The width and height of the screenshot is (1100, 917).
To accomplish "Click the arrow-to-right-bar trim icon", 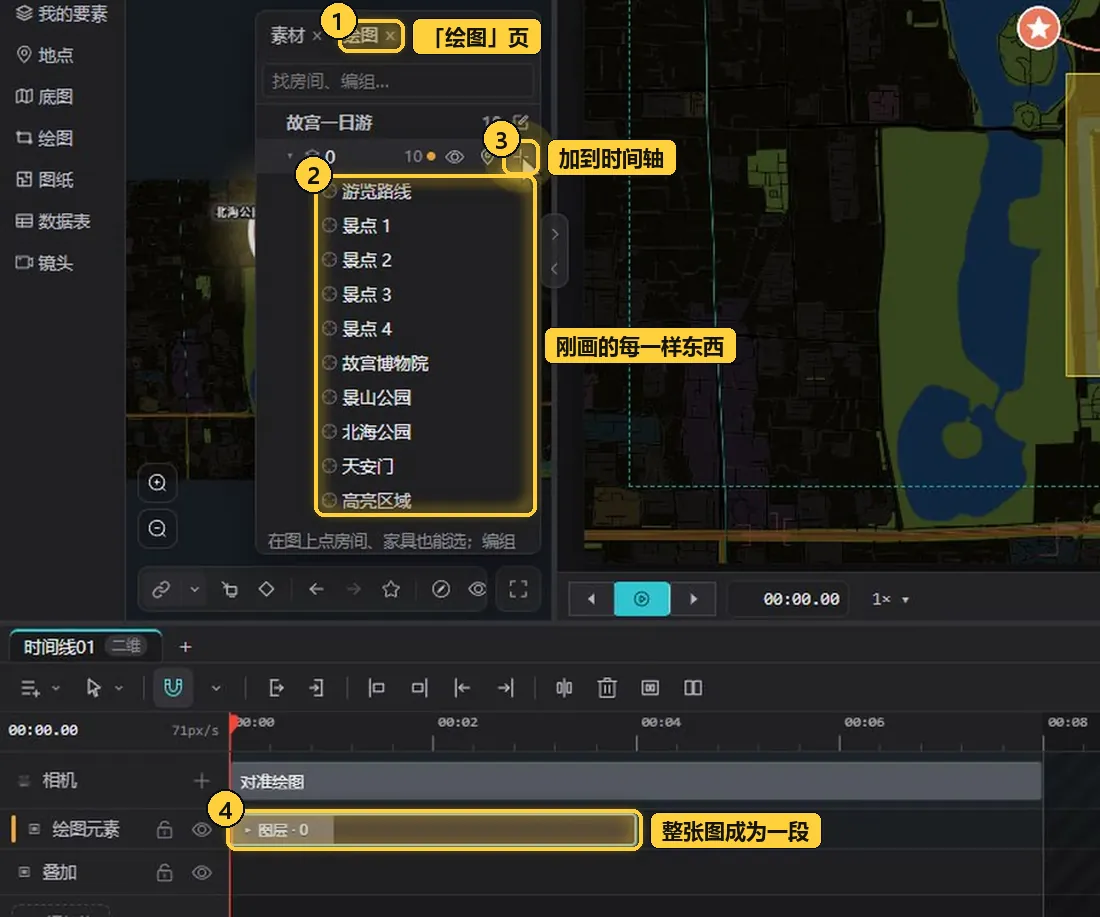I will coord(506,688).
